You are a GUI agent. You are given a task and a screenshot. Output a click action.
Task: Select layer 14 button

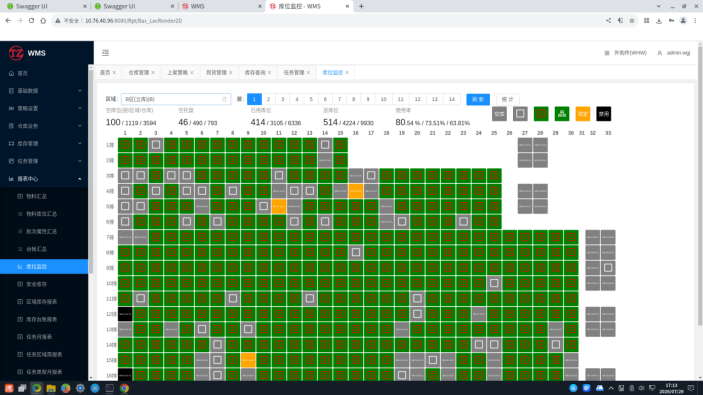pos(452,99)
